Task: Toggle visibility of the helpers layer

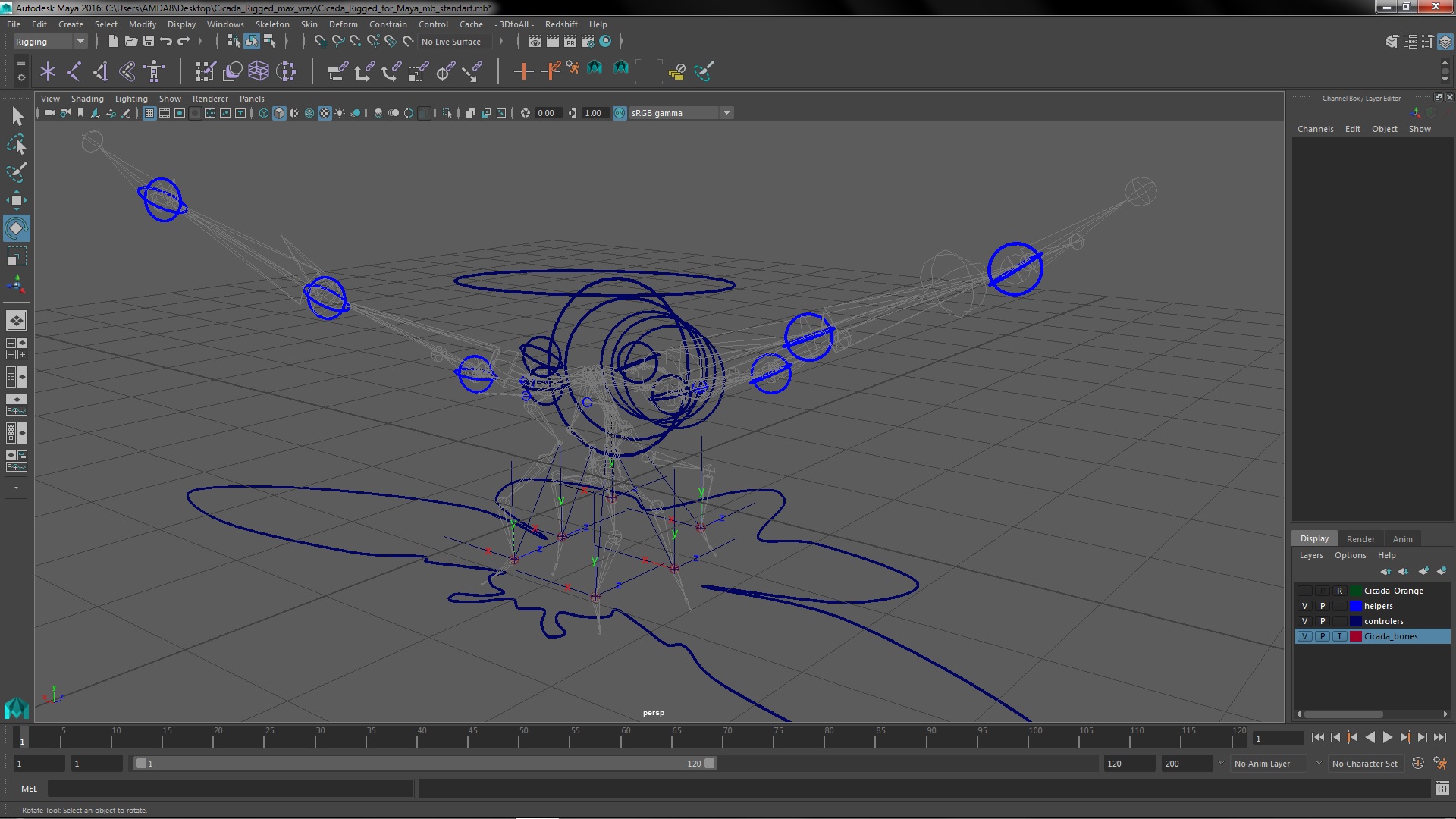Action: click(x=1304, y=606)
